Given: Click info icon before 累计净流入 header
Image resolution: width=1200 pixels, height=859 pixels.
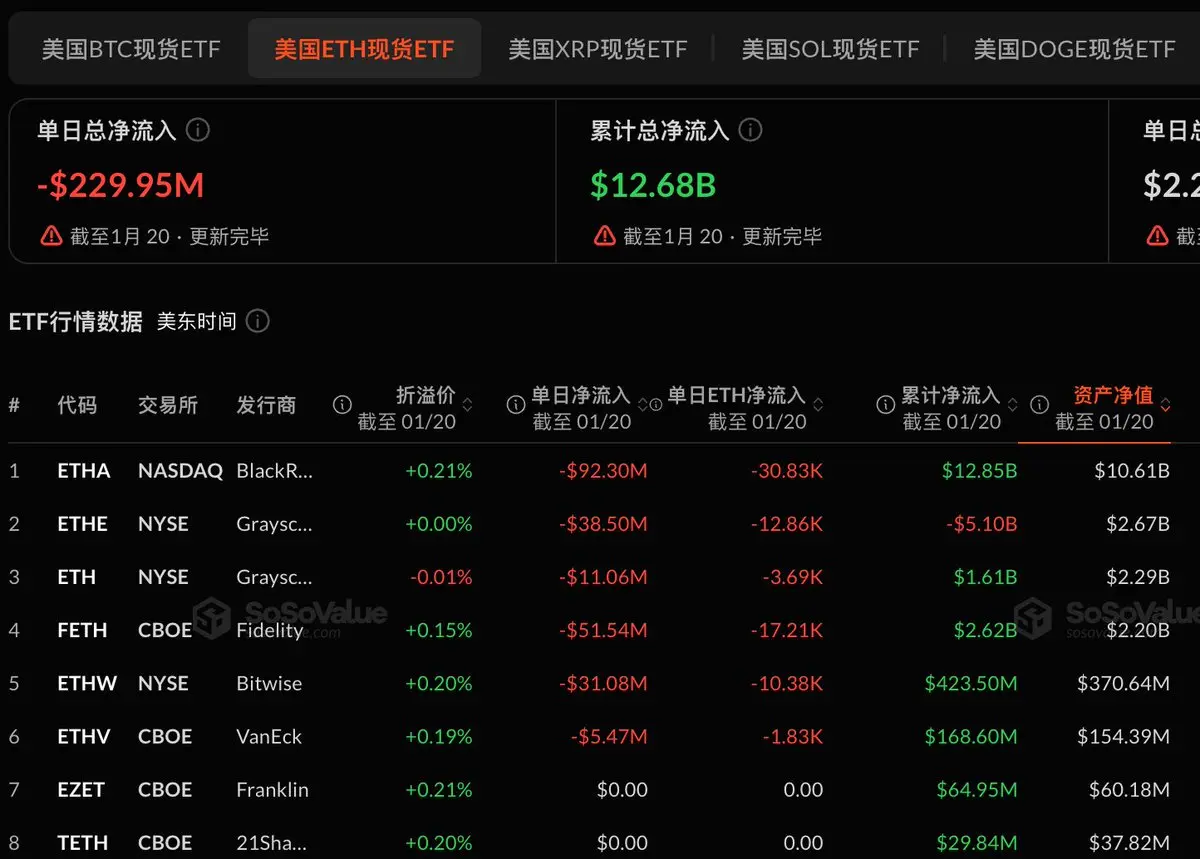Looking at the screenshot, I should [885, 405].
